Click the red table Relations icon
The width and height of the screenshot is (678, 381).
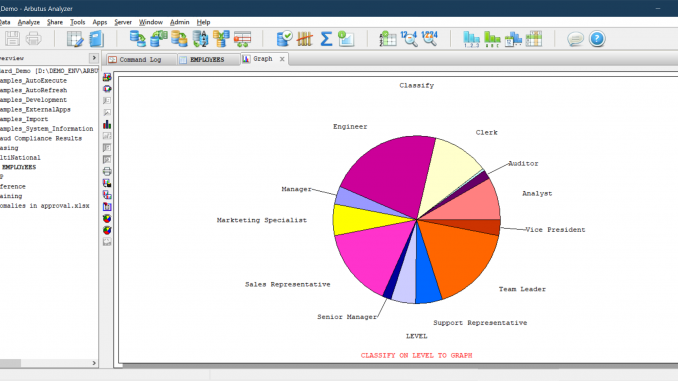click(x=242, y=39)
